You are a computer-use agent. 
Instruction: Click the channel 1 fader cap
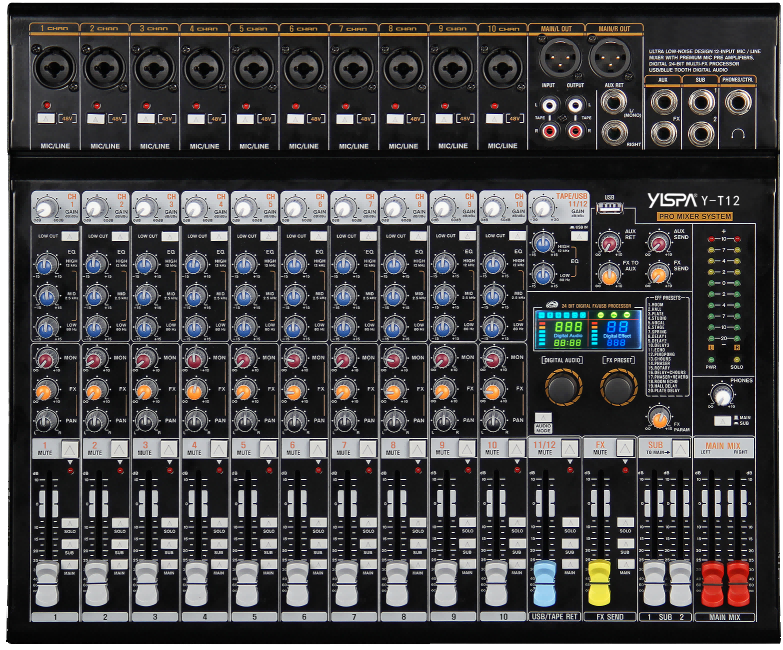click(47, 584)
